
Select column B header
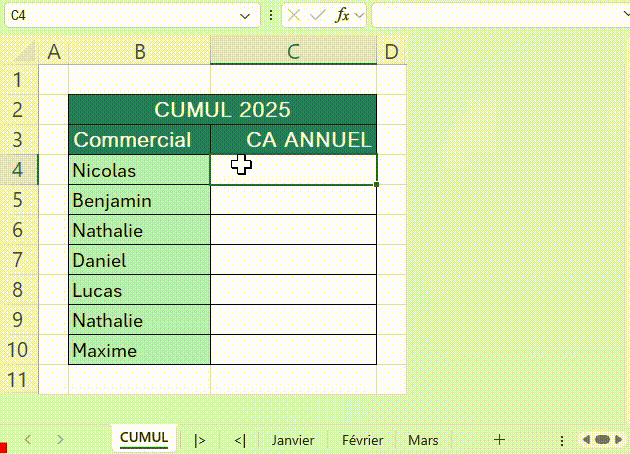(x=139, y=51)
